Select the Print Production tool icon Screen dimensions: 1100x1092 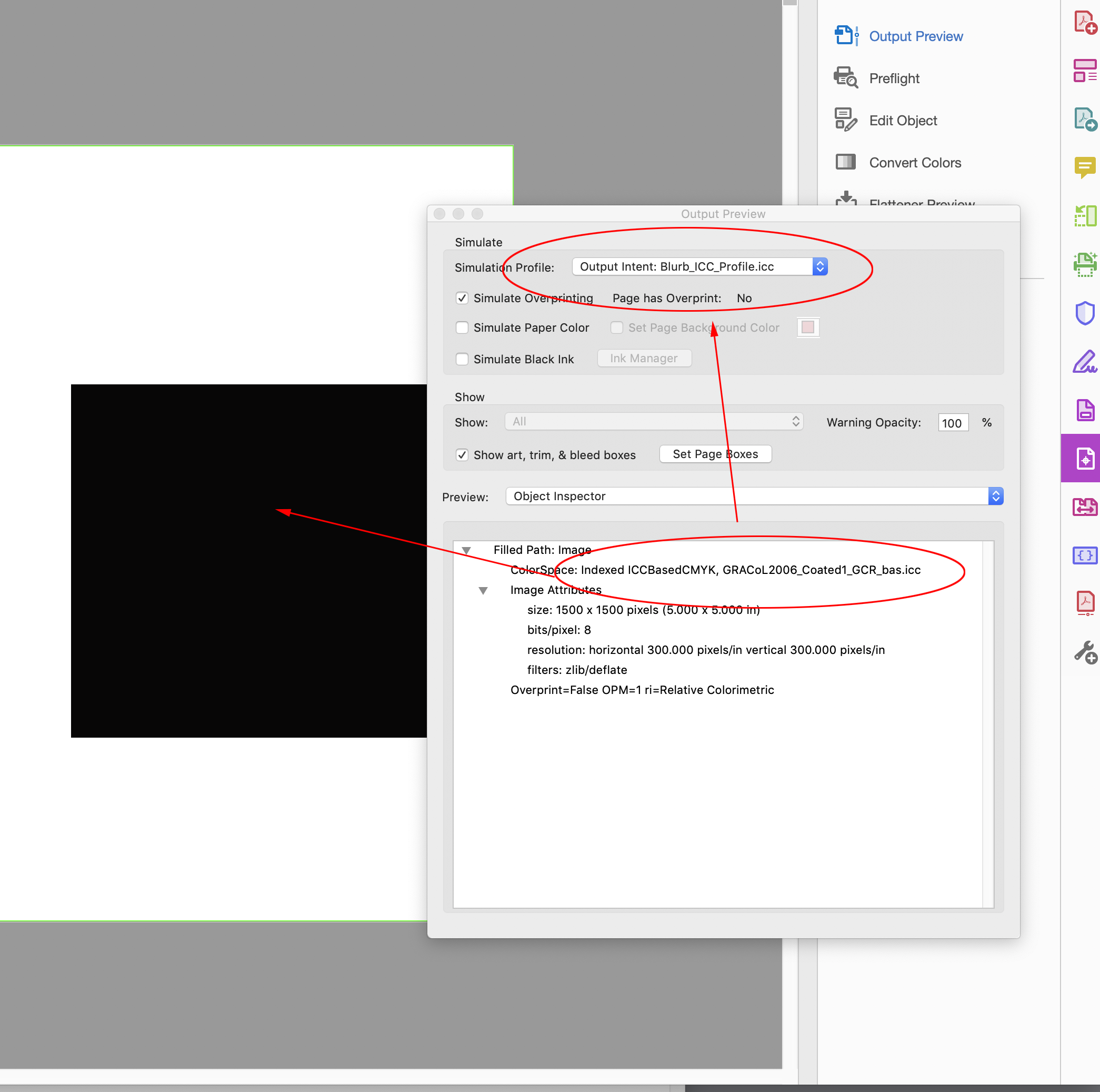pyautogui.click(x=1085, y=459)
